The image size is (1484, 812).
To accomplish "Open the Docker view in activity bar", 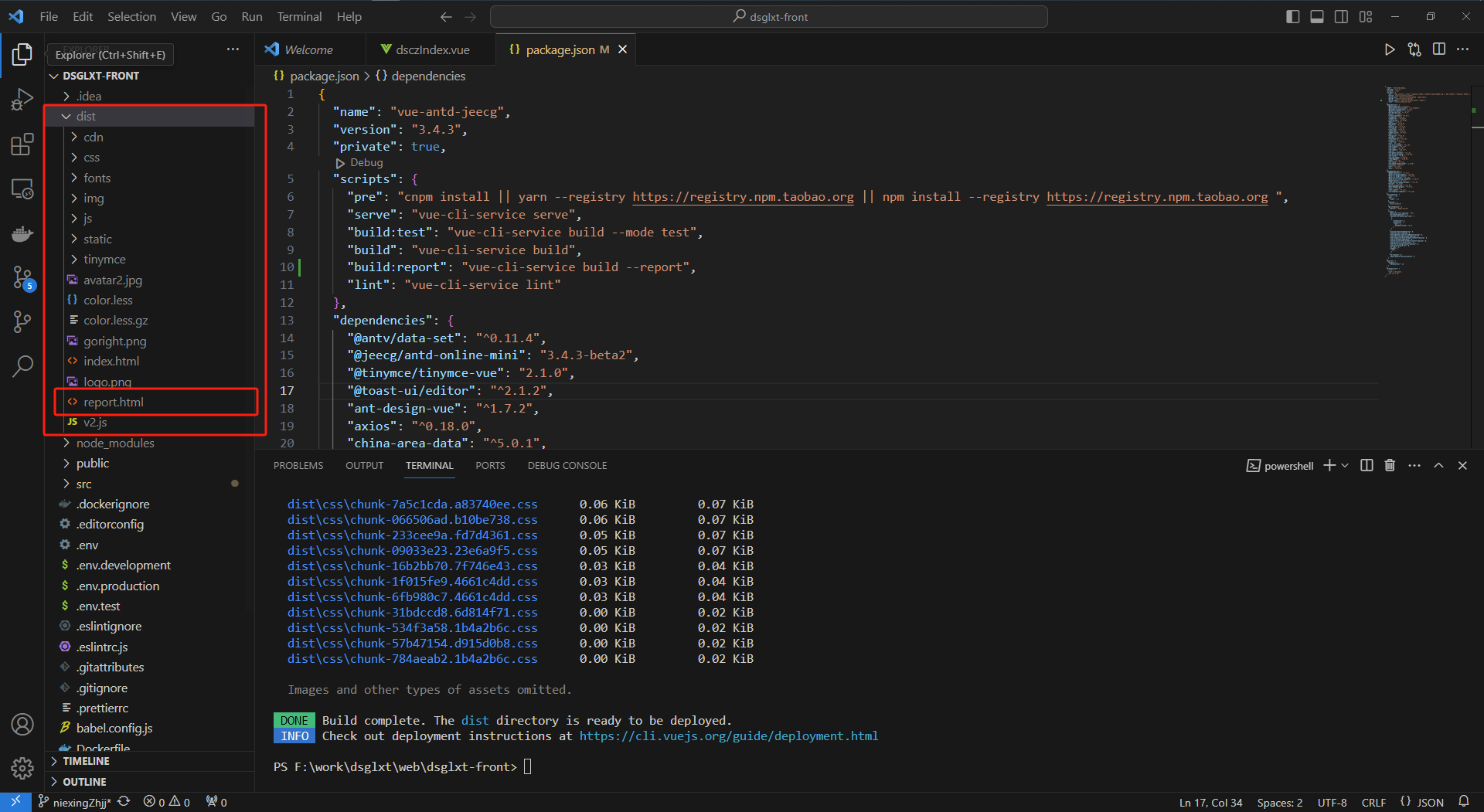I will (x=22, y=234).
